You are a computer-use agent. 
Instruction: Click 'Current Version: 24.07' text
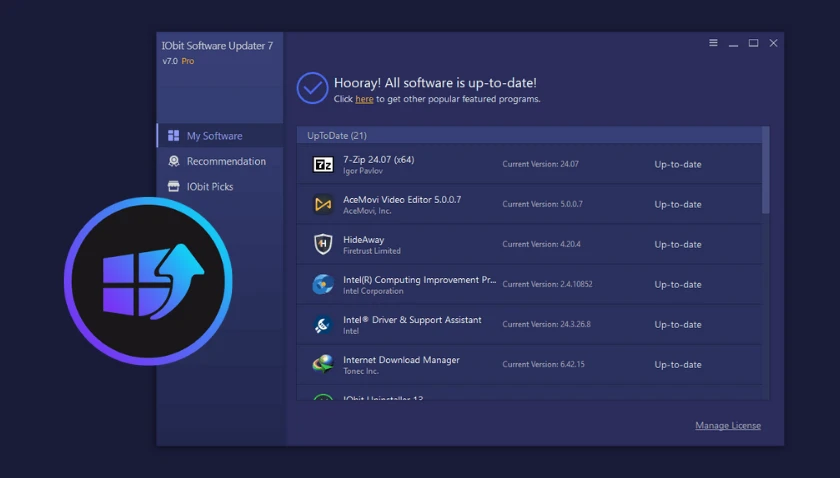[541, 164]
